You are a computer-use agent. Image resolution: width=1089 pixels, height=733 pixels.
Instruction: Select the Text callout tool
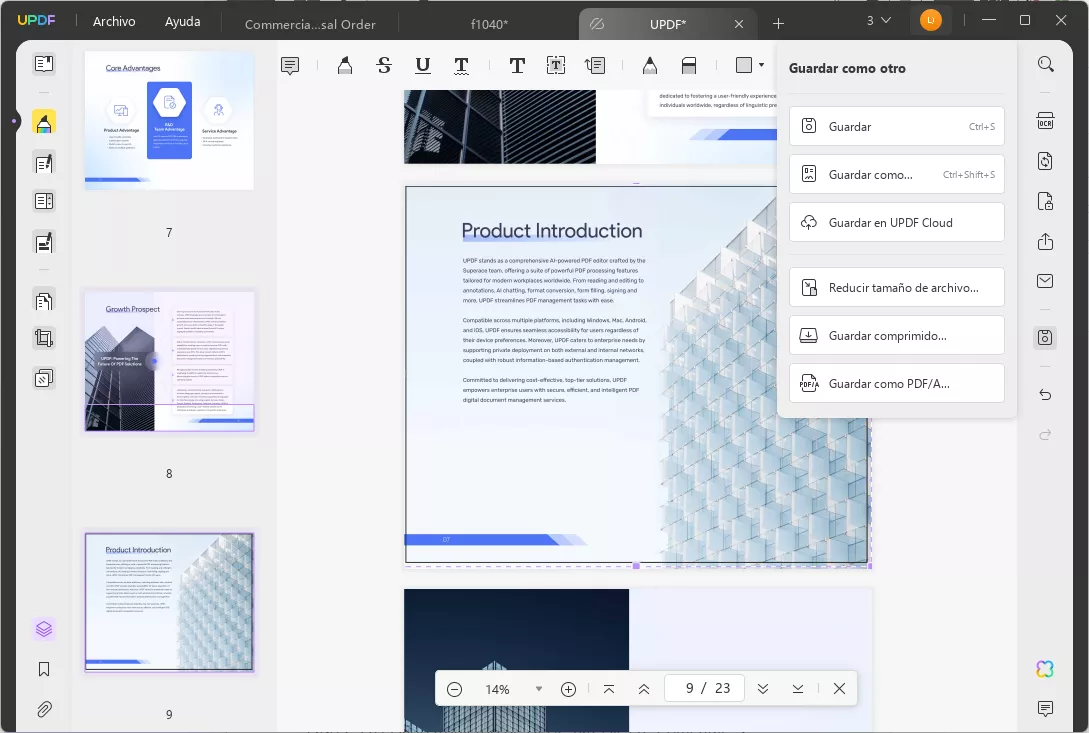tap(595, 65)
